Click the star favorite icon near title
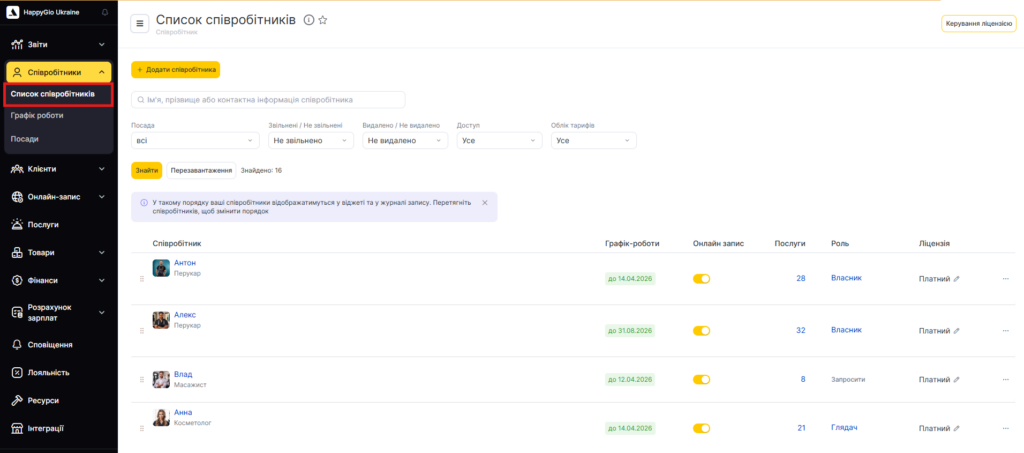1024x453 pixels. pos(323,20)
